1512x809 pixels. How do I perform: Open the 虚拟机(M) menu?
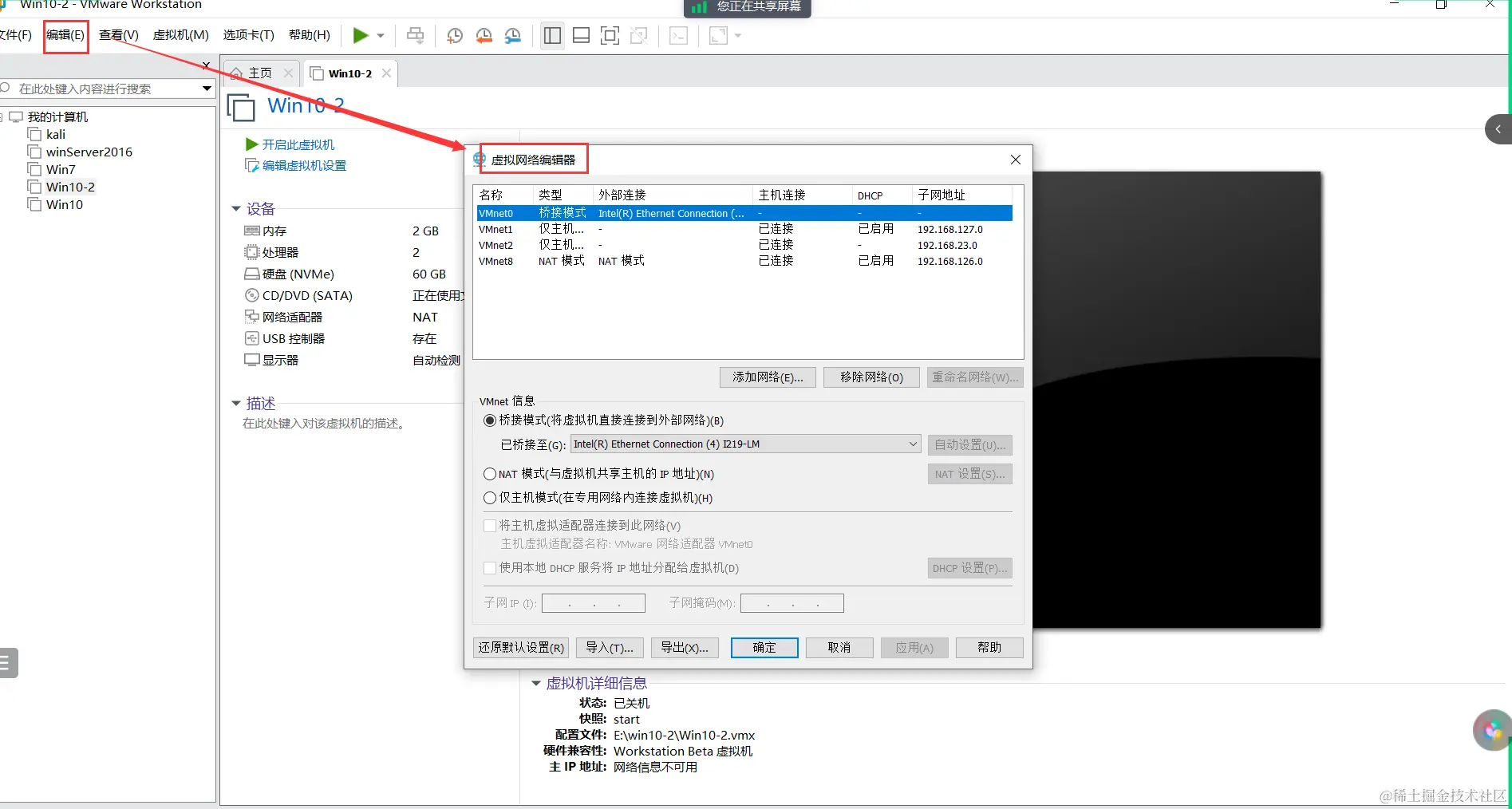point(181,35)
